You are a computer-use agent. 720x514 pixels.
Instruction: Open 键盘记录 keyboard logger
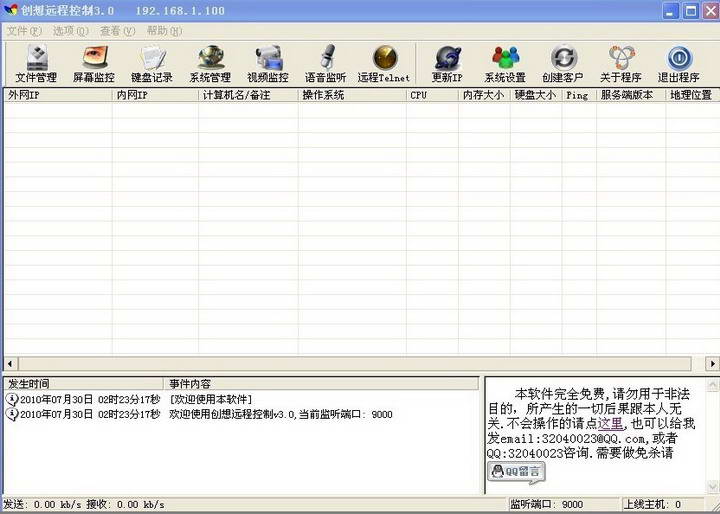152,63
